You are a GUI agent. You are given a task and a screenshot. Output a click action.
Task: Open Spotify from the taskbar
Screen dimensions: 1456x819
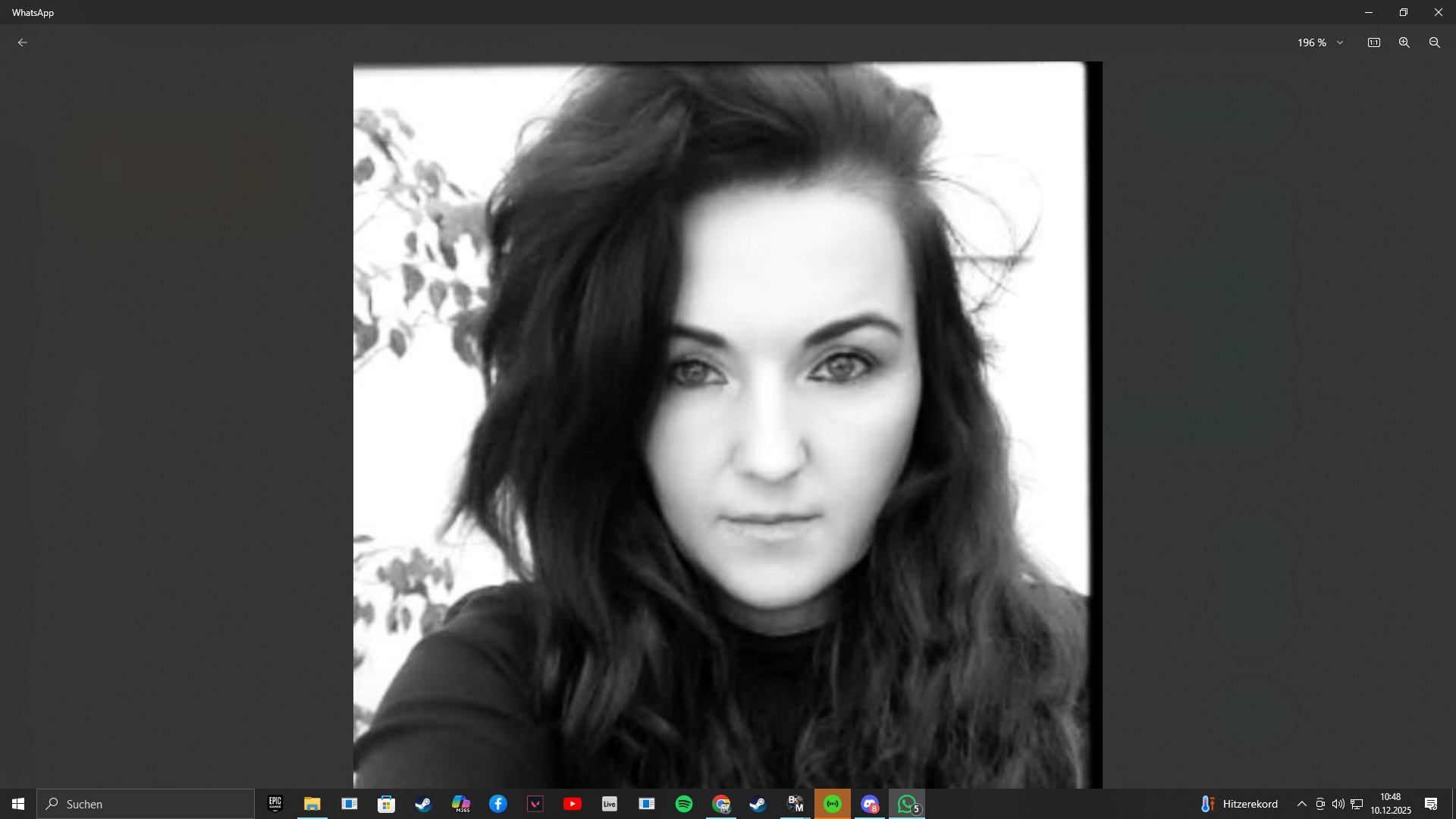pos(683,804)
